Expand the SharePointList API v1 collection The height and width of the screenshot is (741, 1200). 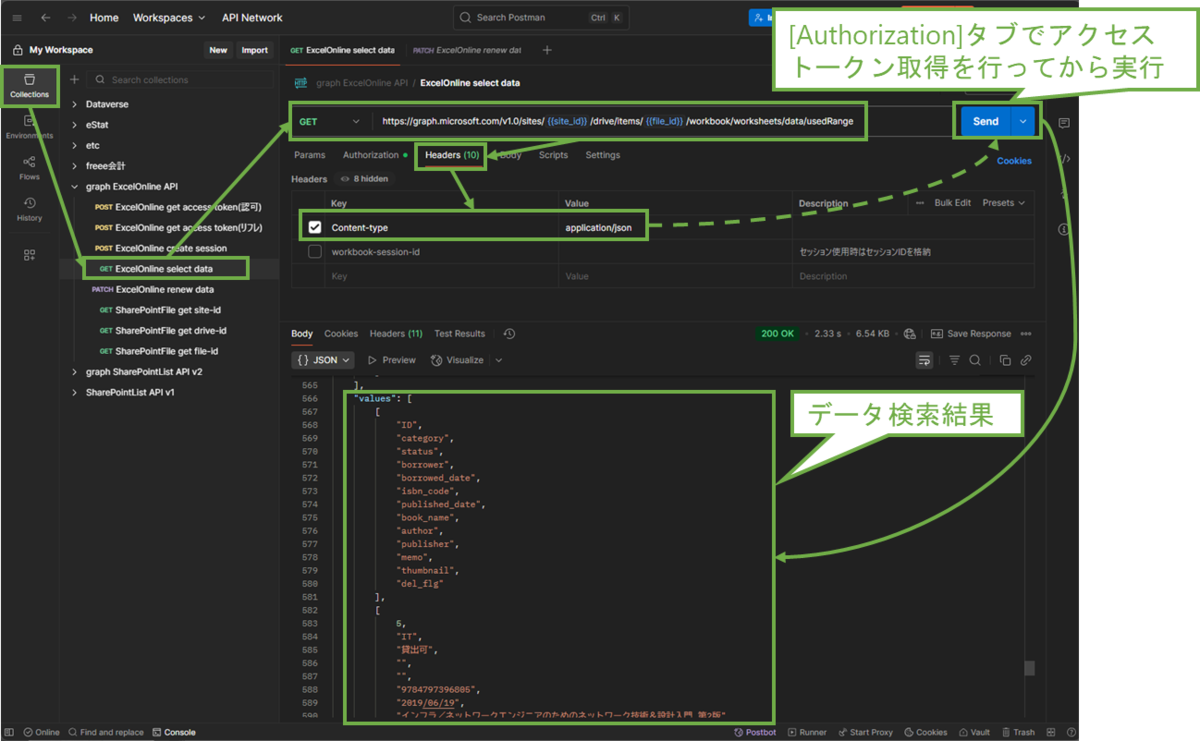(75, 392)
